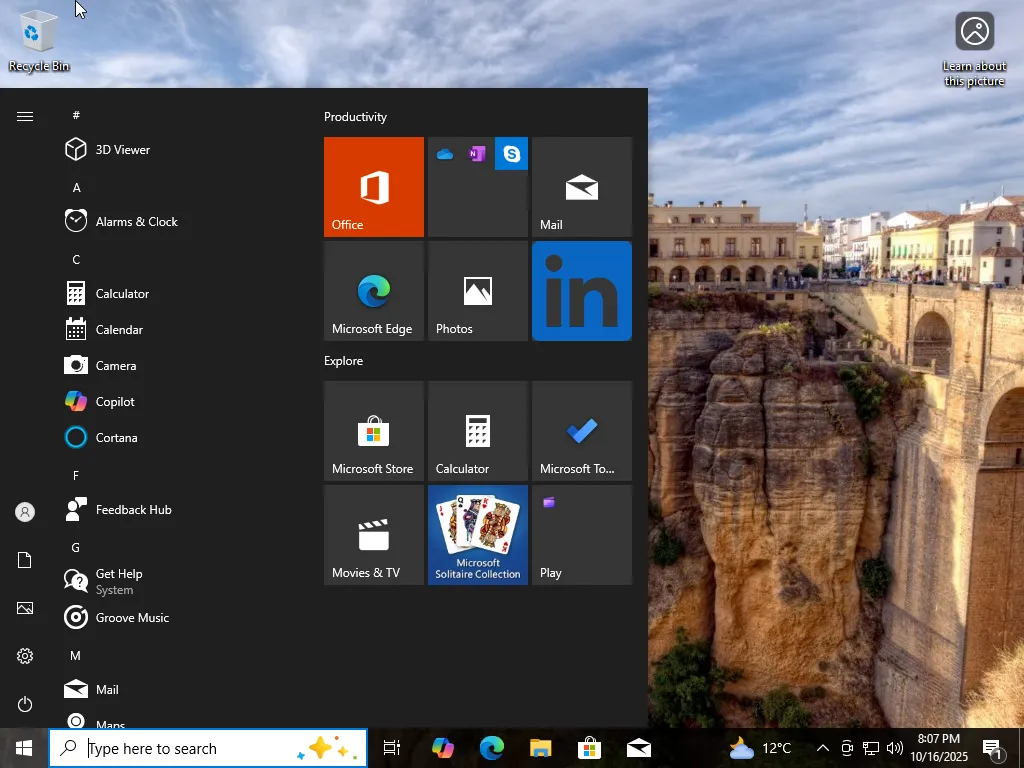1024x768 pixels.
Task: Open the LinkedIn tile
Action: pos(582,291)
